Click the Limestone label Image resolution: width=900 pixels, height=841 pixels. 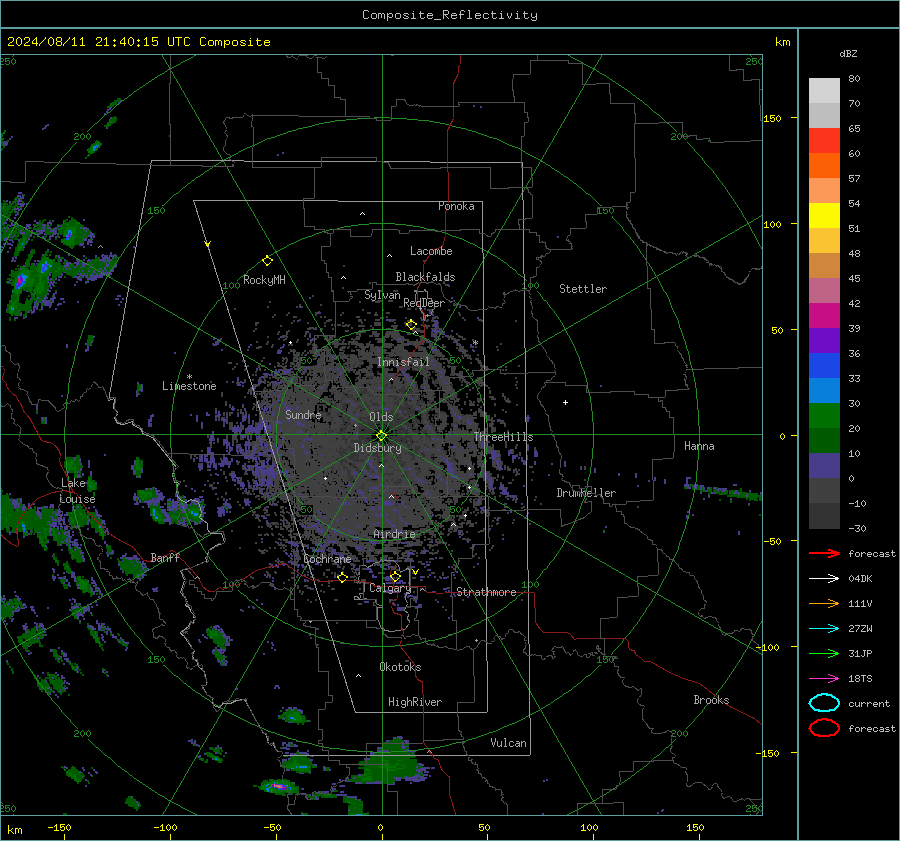189,386
